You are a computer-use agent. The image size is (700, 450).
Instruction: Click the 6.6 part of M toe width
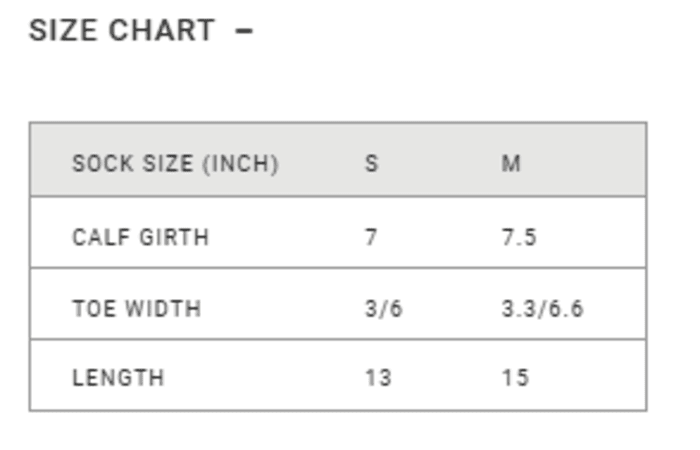point(565,308)
